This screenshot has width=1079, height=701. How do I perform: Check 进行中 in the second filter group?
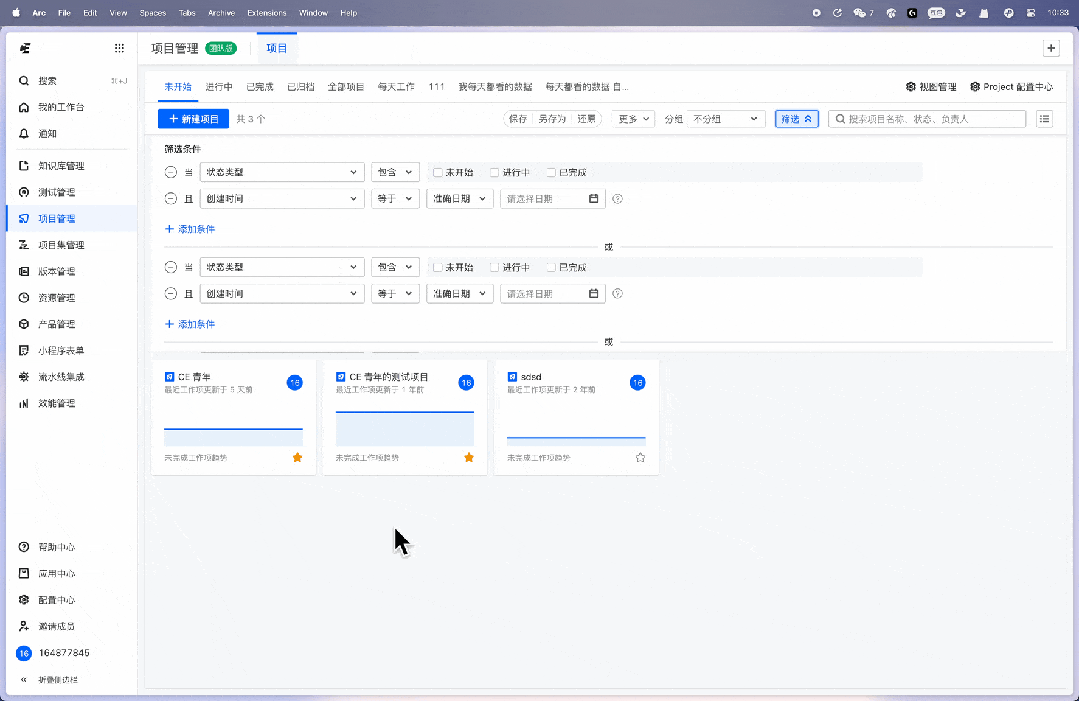[495, 268]
